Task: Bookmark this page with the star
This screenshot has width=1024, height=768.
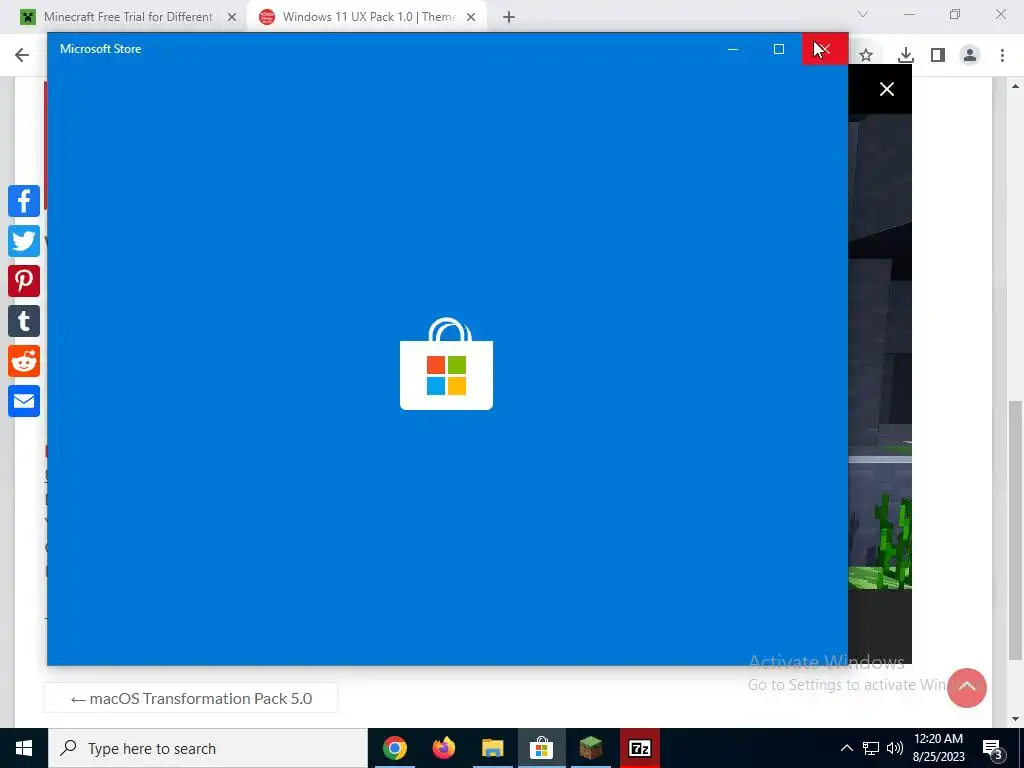Action: 866,56
